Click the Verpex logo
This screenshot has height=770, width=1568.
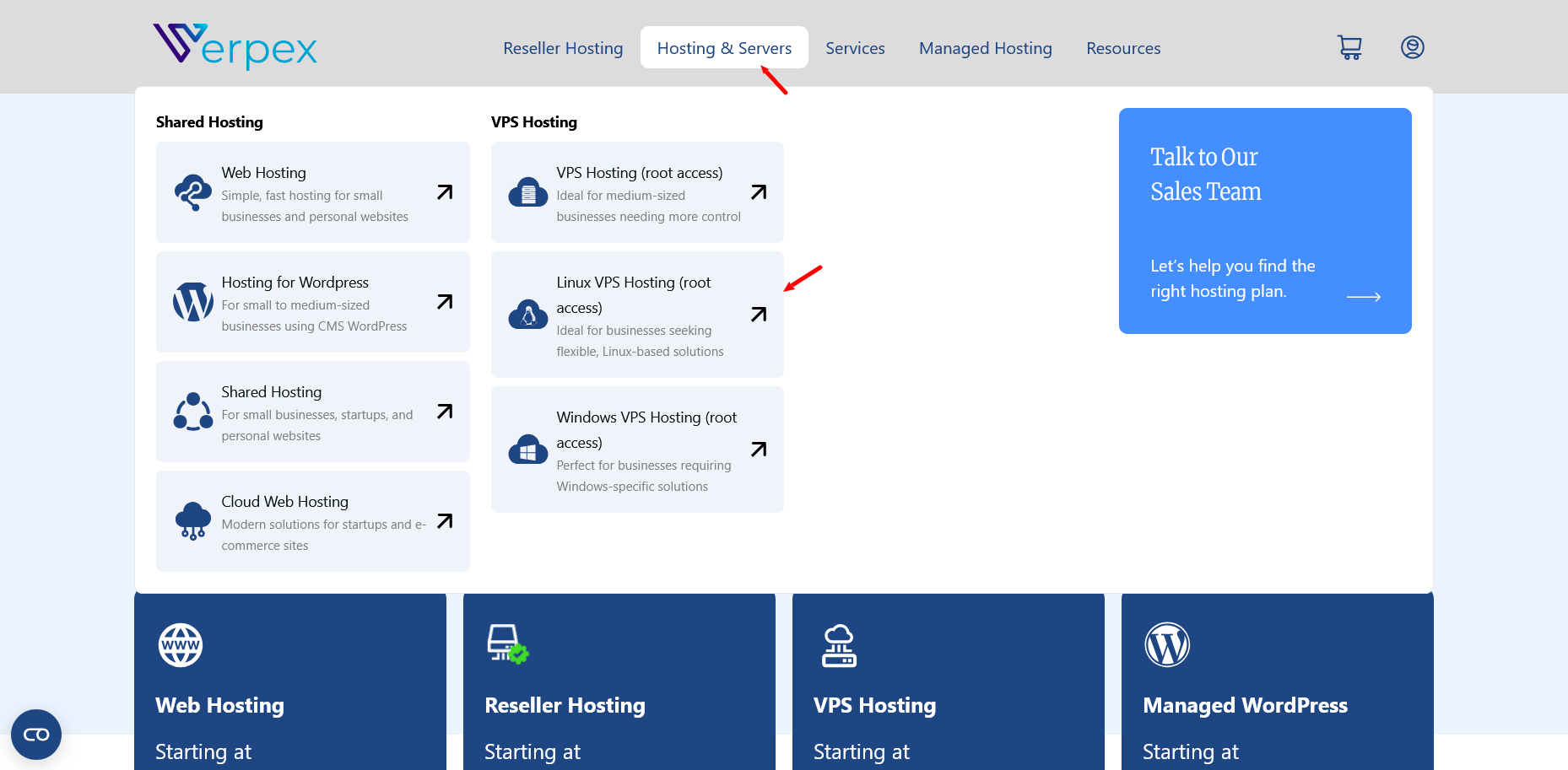point(235,46)
